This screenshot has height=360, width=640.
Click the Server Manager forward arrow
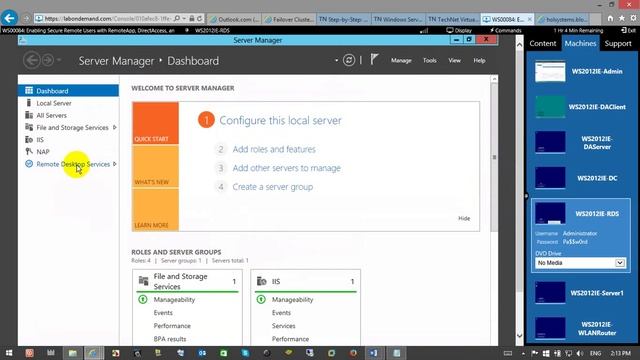point(48,60)
